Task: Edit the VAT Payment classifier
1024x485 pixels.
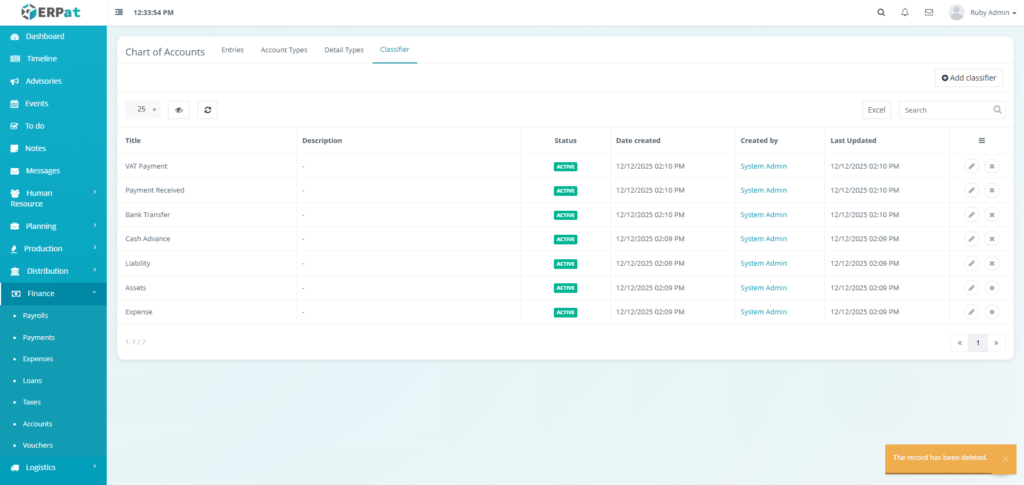Action: point(971,166)
